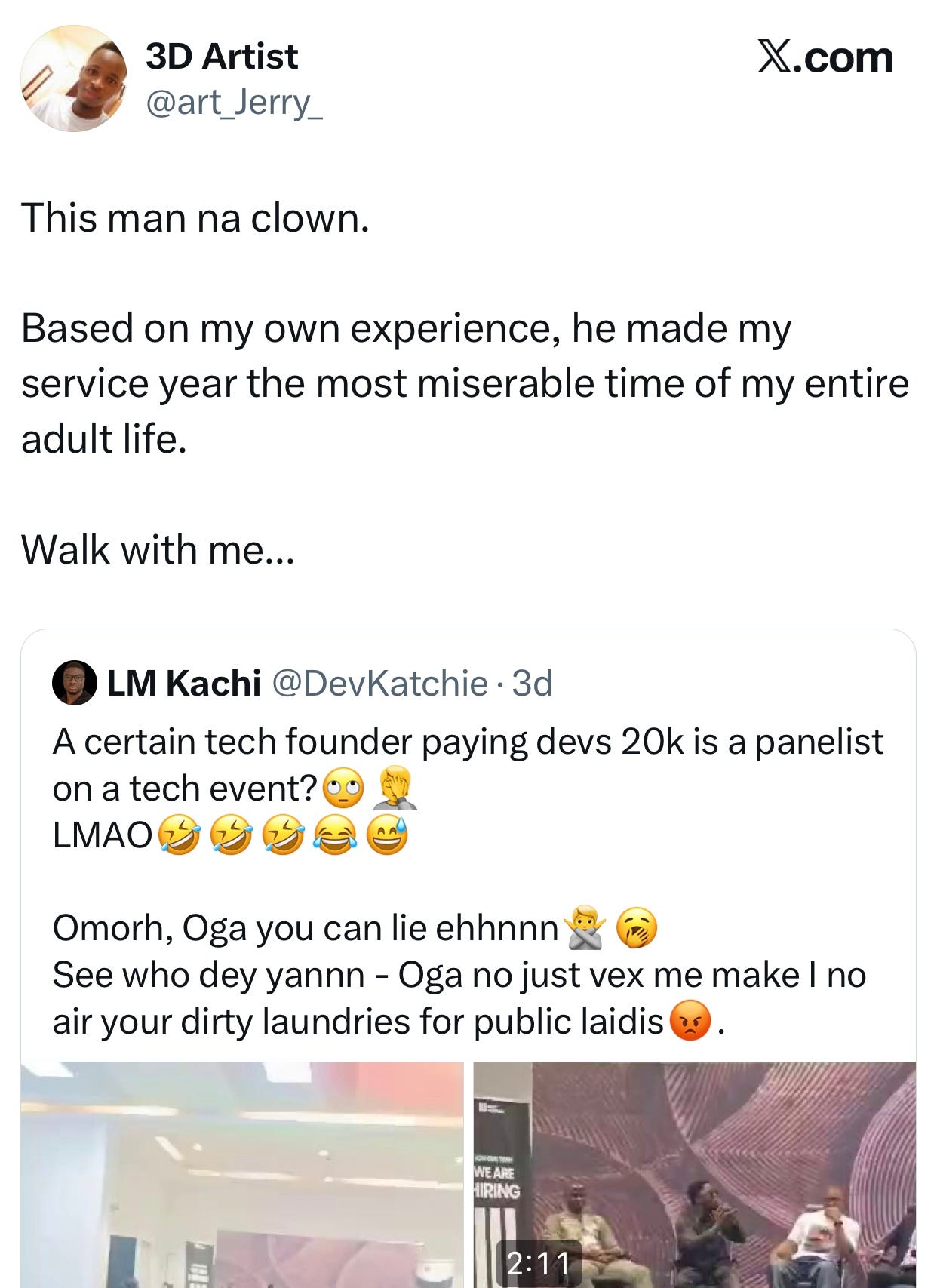Click the "3d" timestamp on quoted post
The width and height of the screenshot is (937, 1288).
point(532,683)
